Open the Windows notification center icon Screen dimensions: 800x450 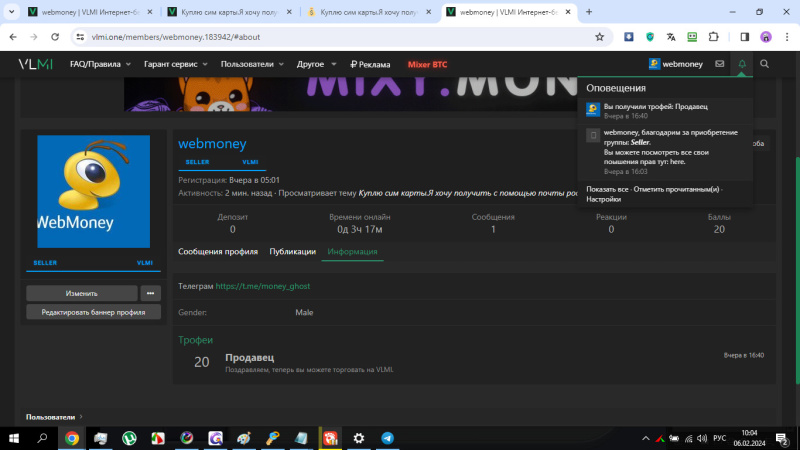(782, 438)
